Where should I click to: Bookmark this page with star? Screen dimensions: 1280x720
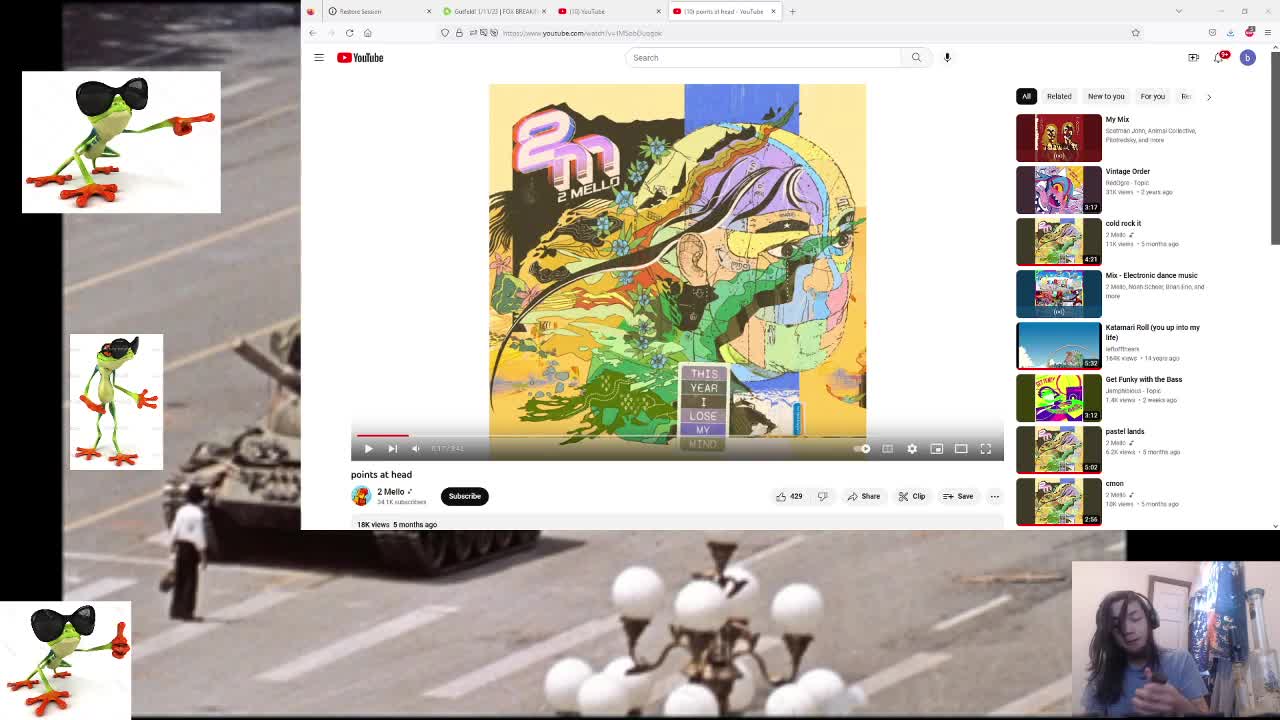[1135, 33]
